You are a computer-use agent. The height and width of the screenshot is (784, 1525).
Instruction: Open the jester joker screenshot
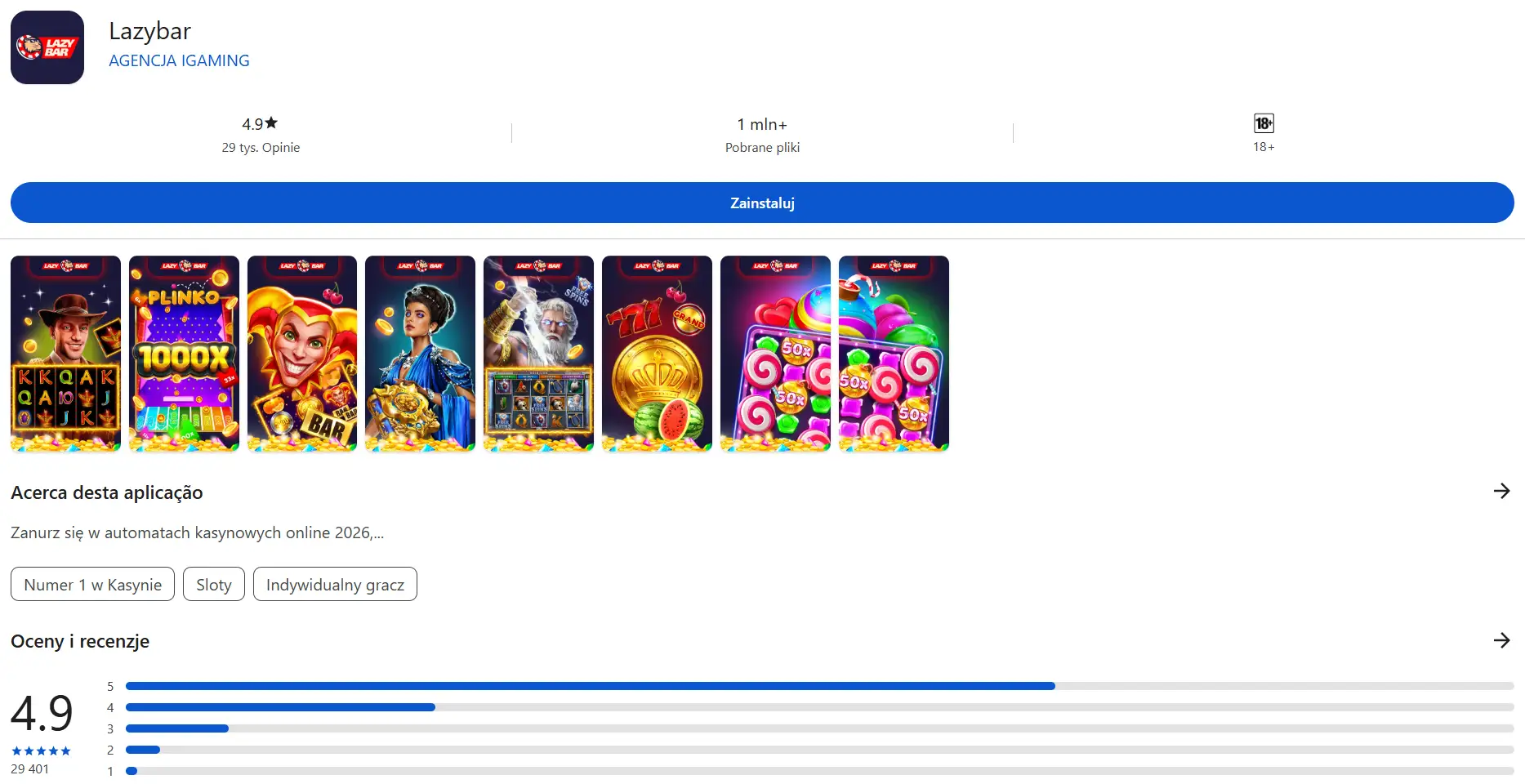(x=302, y=354)
